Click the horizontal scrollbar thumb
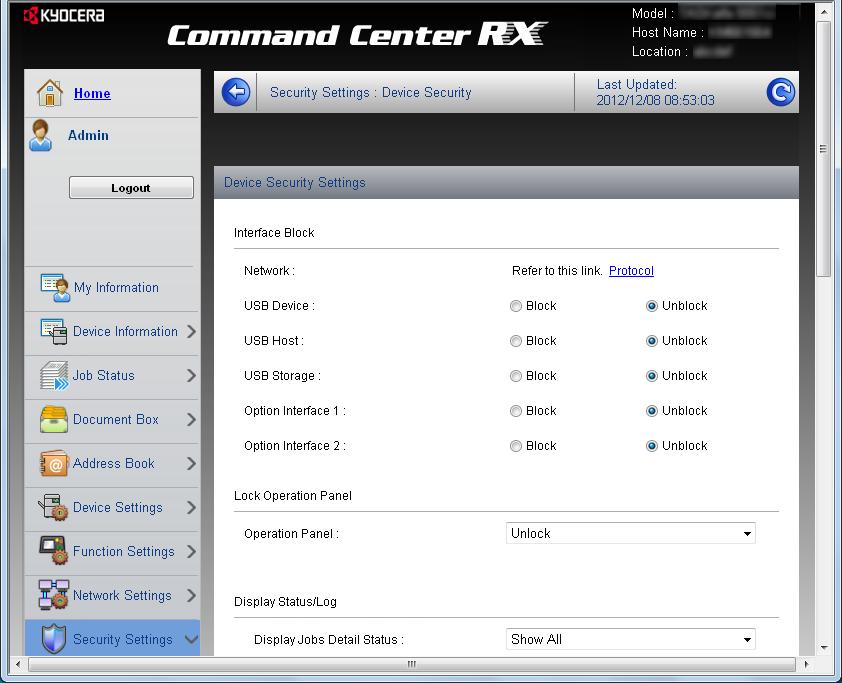This screenshot has width=842, height=683. (411, 664)
